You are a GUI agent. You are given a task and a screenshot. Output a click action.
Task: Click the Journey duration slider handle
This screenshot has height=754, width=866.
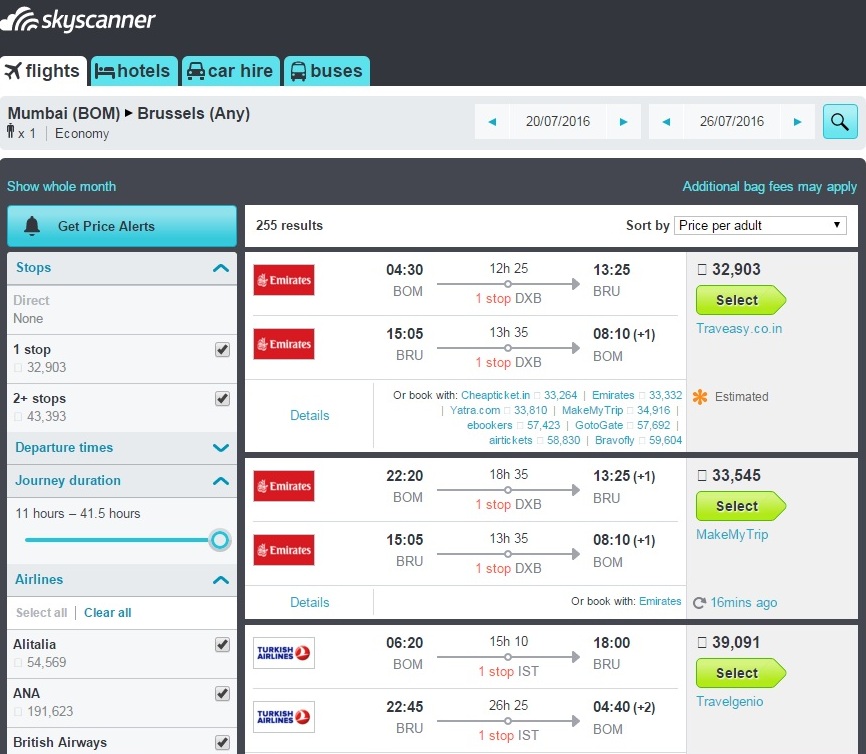pos(220,540)
